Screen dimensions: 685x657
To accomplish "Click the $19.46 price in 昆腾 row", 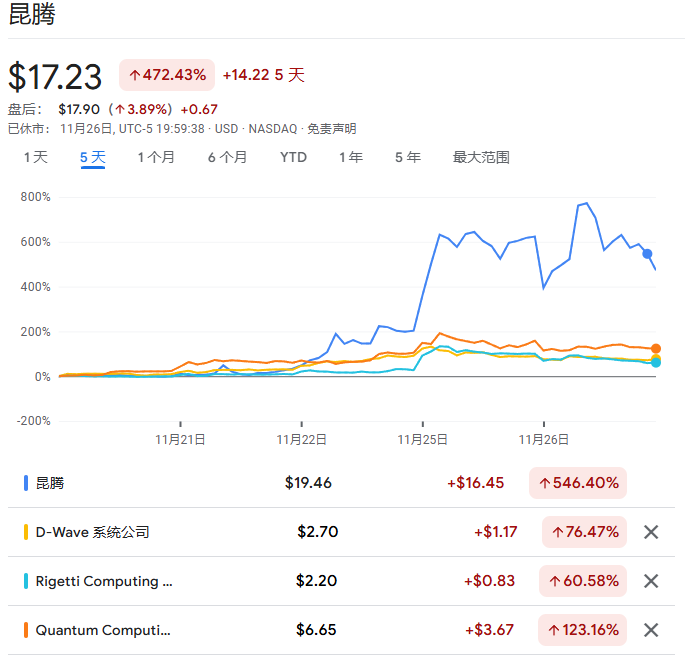I will tap(308, 483).
